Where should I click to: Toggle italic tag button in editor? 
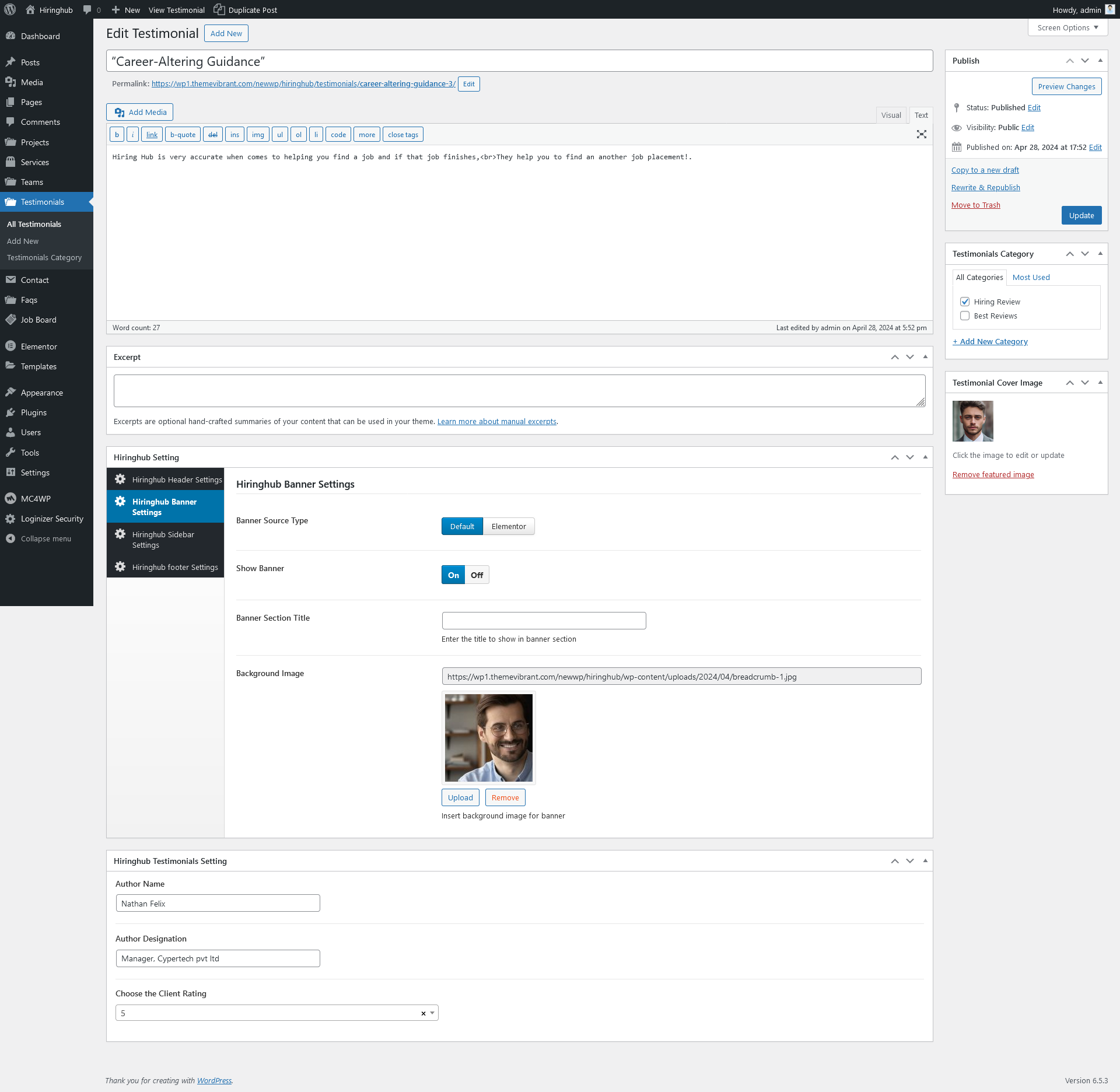point(133,135)
